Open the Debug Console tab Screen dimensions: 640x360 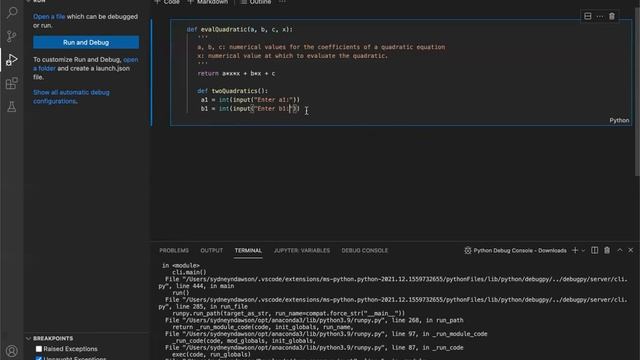coord(364,251)
